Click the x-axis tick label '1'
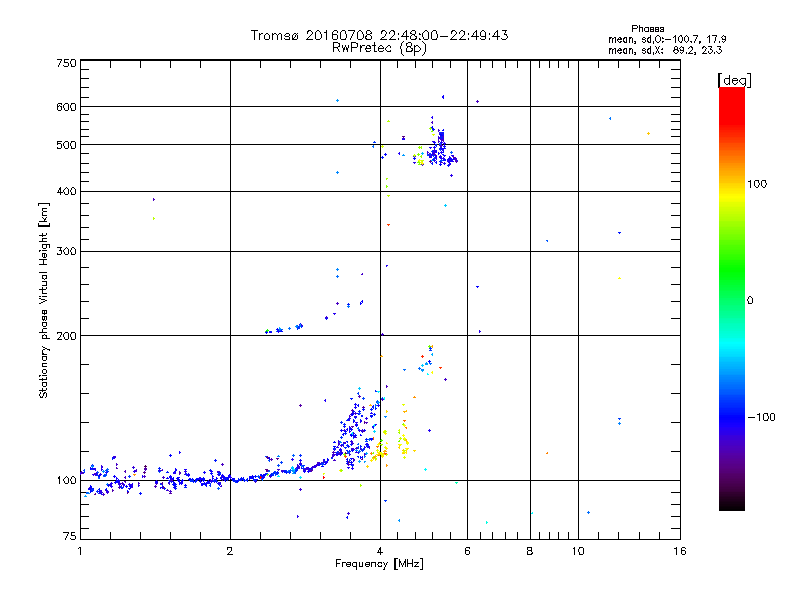Viewport: 800px width, 600px height. click(x=80, y=551)
